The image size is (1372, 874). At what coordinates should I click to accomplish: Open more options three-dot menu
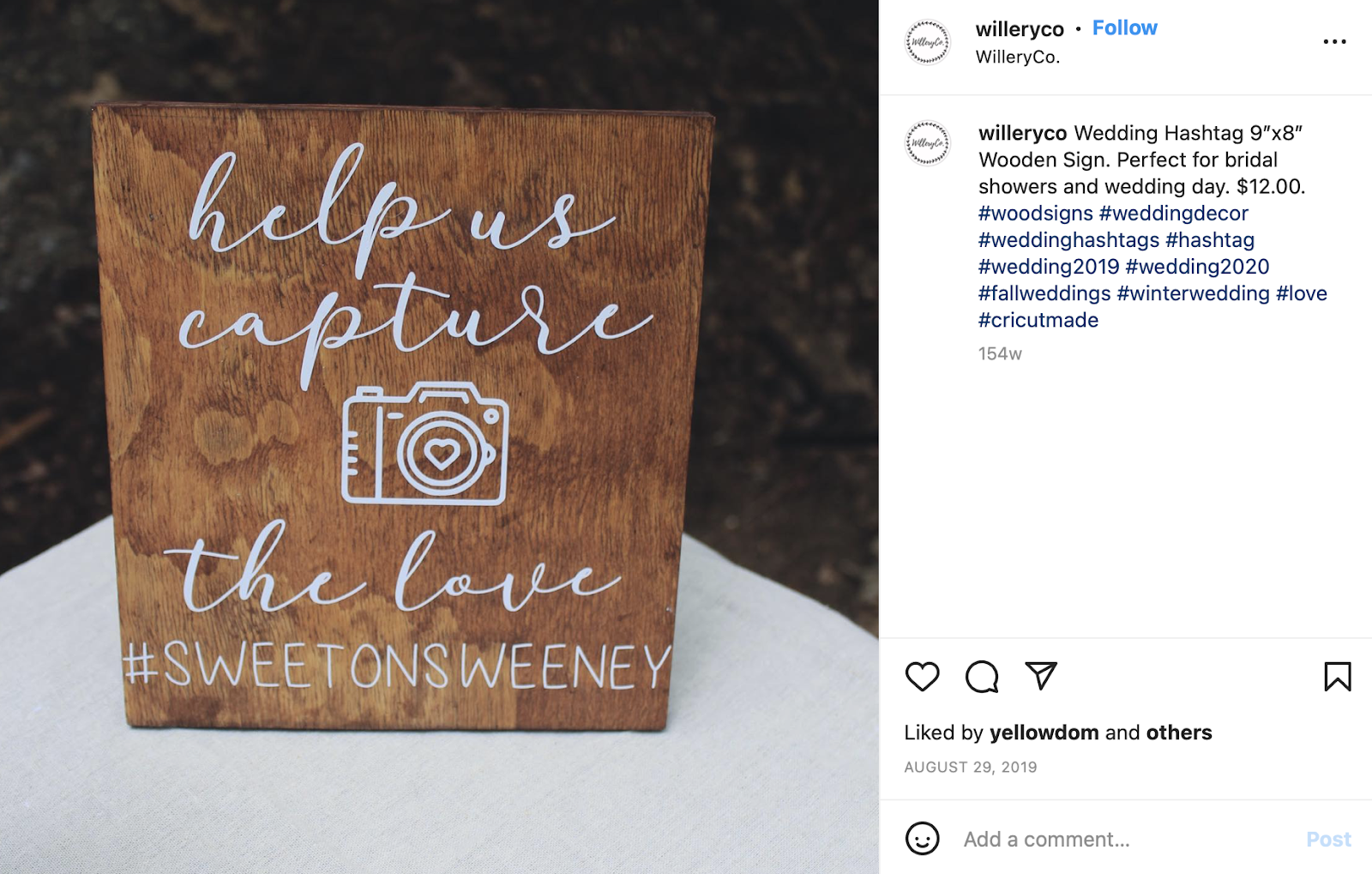[1334, 41]
